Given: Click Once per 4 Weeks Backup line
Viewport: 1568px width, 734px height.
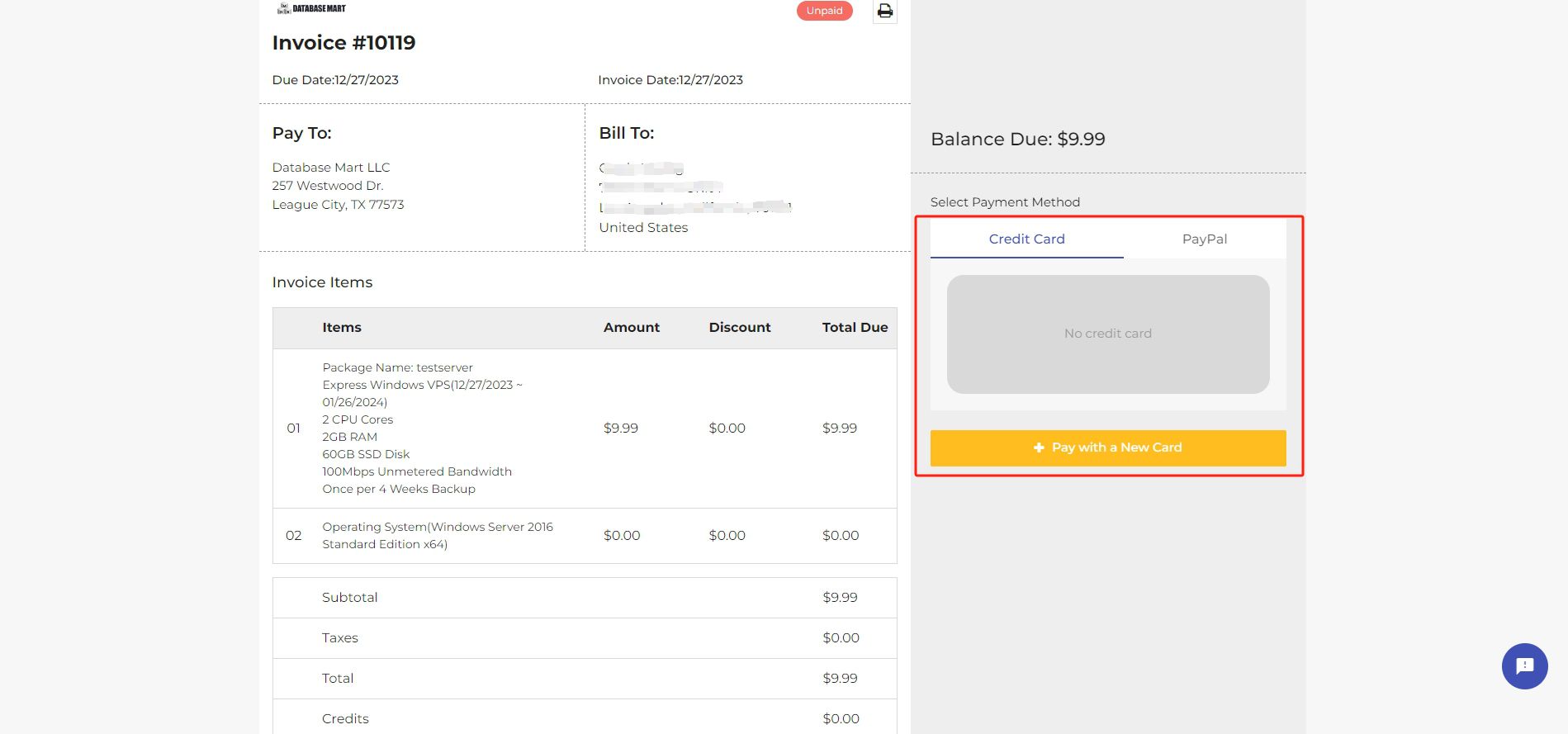Looking at the screenshot, I should click(399, 489).
